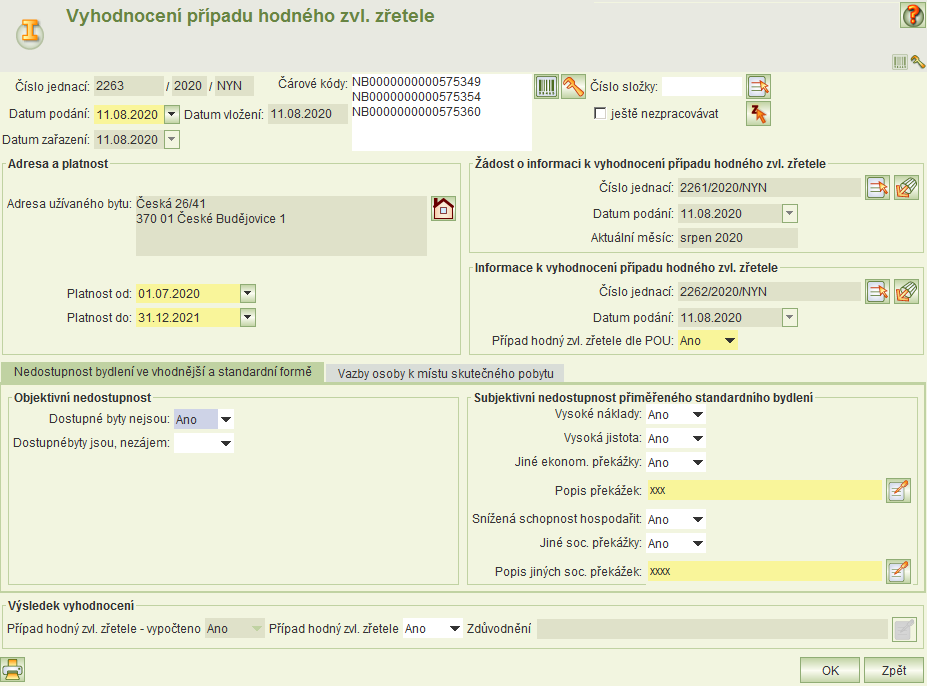Image resolution: width=927 pixels, height=686 pixels.
Task: Select Nedostupnost bydlení ve vhodnější formě tab
Action: point(163,372)
